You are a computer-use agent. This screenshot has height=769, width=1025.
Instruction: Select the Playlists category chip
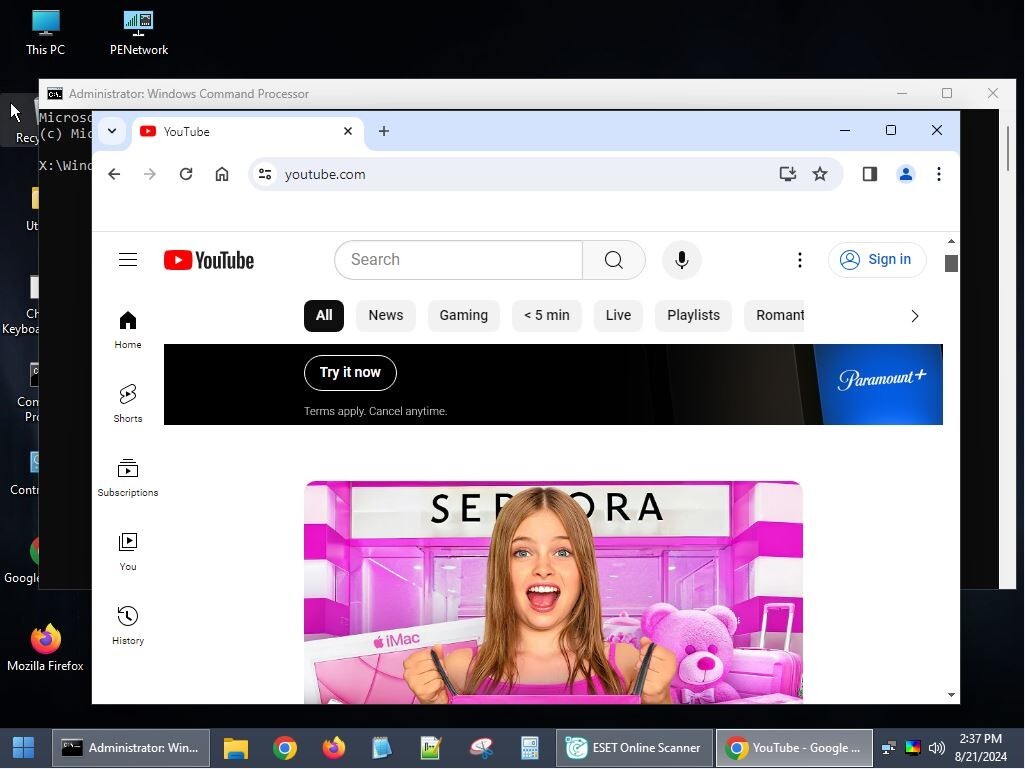(693, 315)
